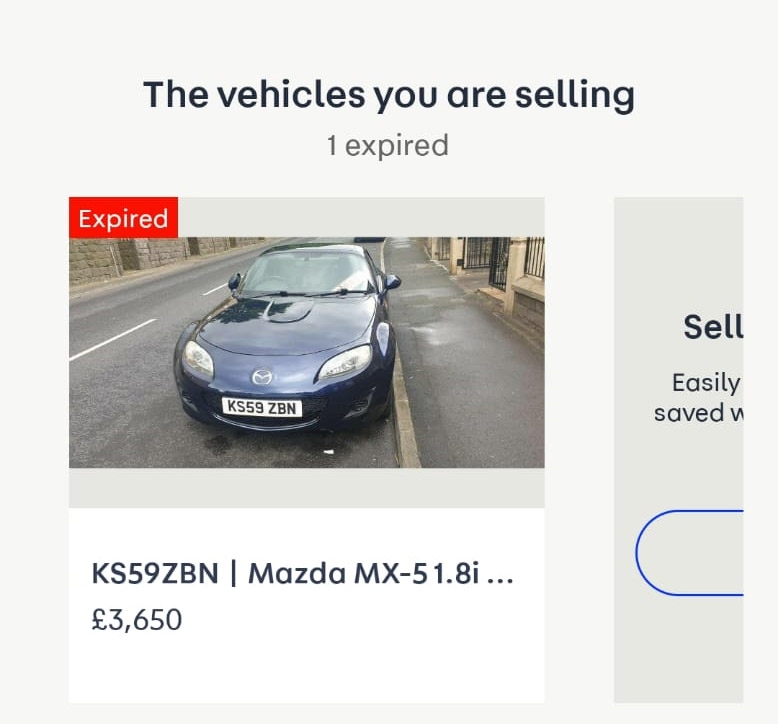Click the black iron gate in the photo
This screenshot has width=778, height=724.
(499, 262)
